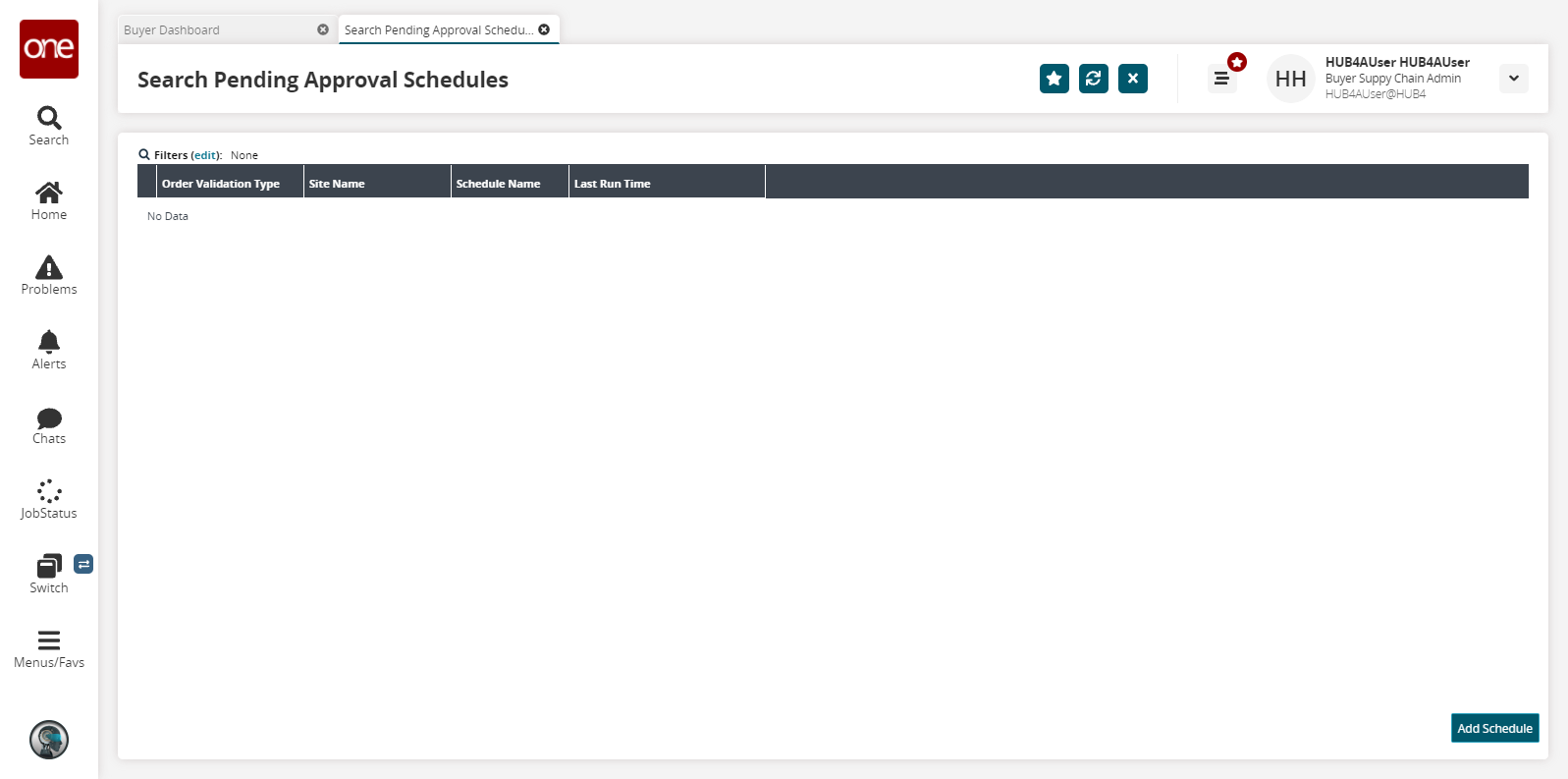Screen dimensions: 1568x779
Task: Close the Buyer Dashboard tab
Action: [x=323, y=29]
